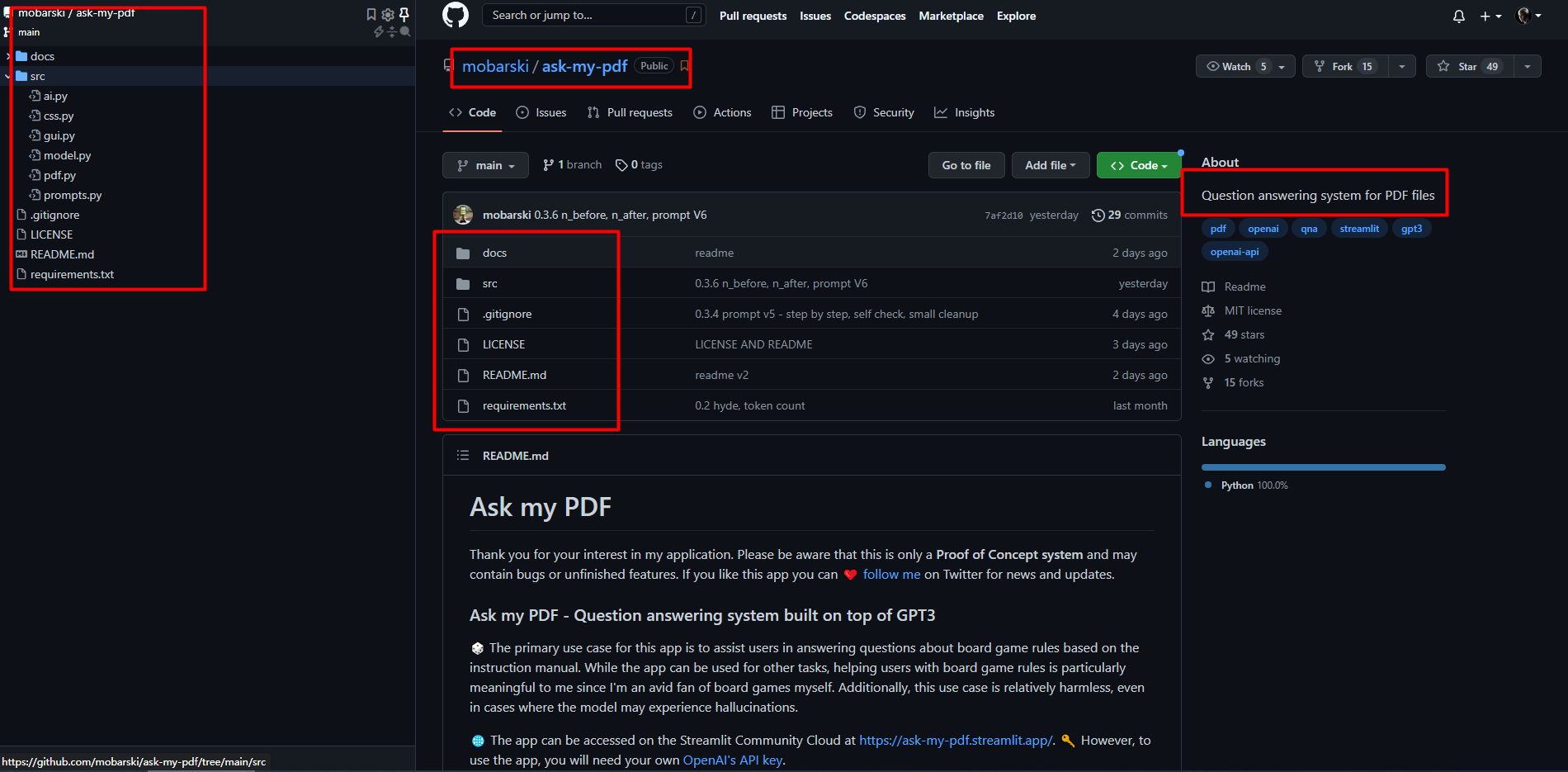Click the ask-my-pdf repository name link
This screenshot has width=1568, height=772.
[x=584, y=66]
